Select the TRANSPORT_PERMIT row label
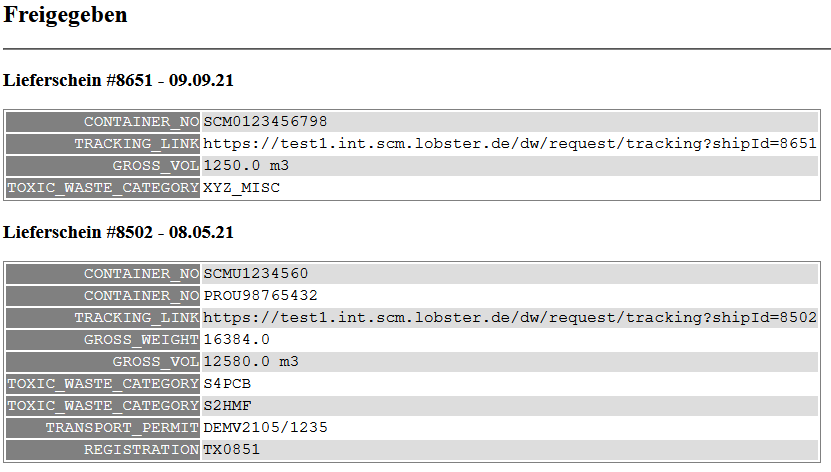Viewport: 831px width, 472px height. coord(122,428)
